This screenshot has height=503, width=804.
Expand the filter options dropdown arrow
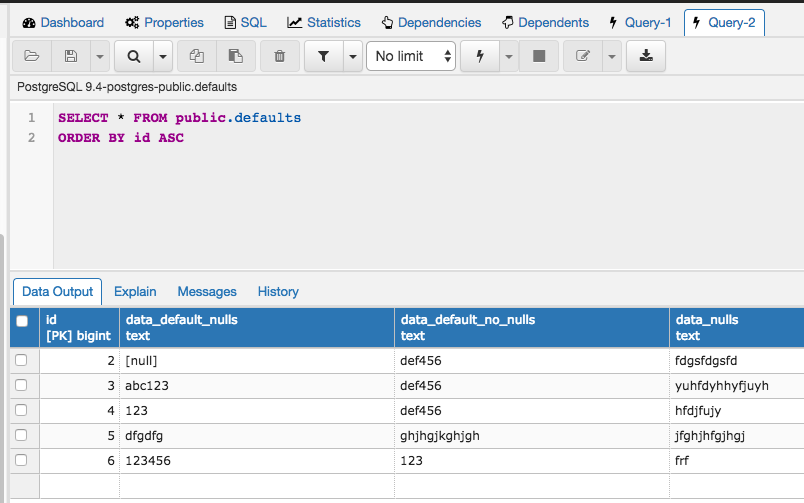point(352,57)
